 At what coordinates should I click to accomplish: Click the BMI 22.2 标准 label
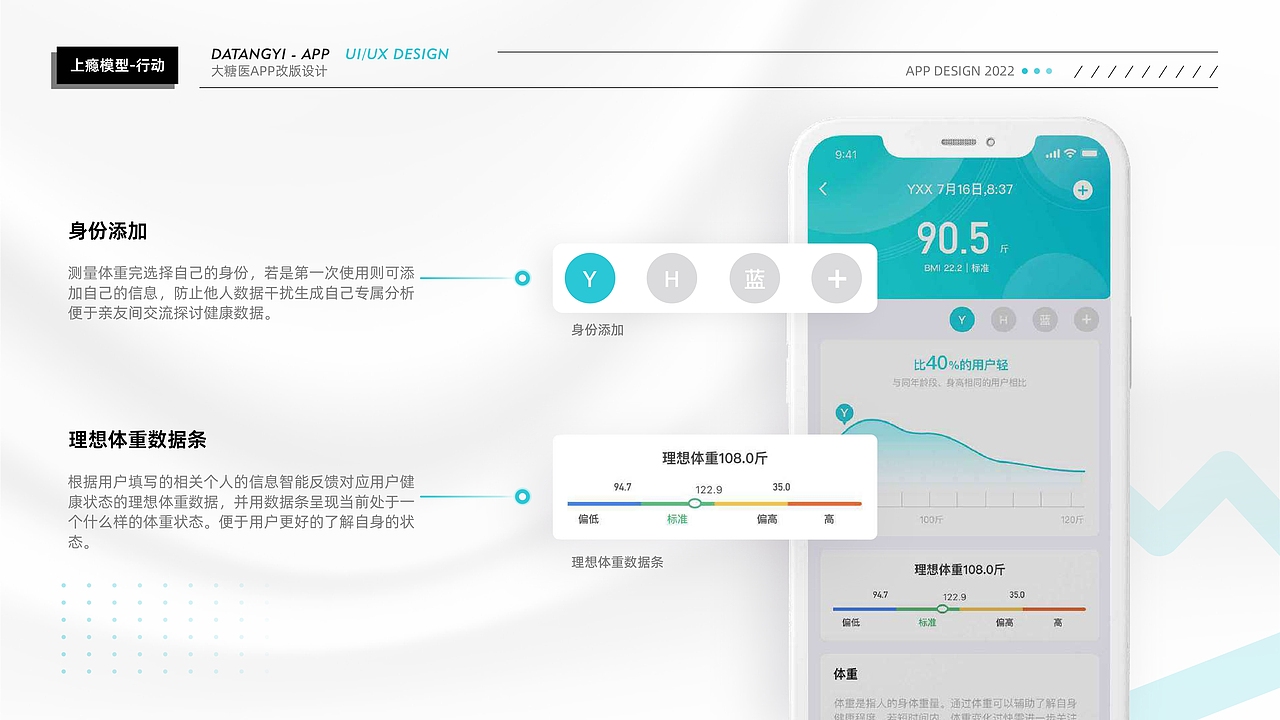tap(956, 268)
